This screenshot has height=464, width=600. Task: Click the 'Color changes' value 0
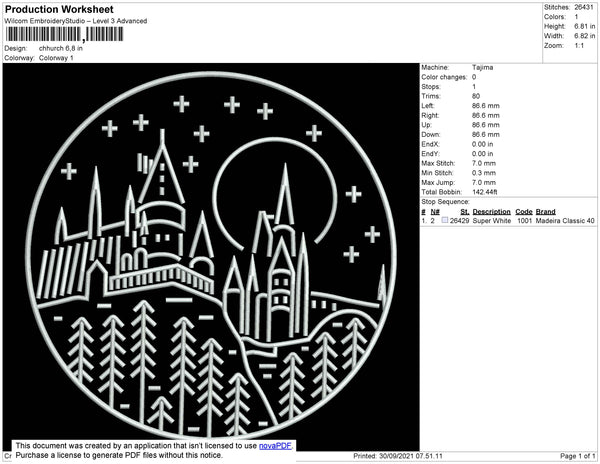(x=474, y=77)
